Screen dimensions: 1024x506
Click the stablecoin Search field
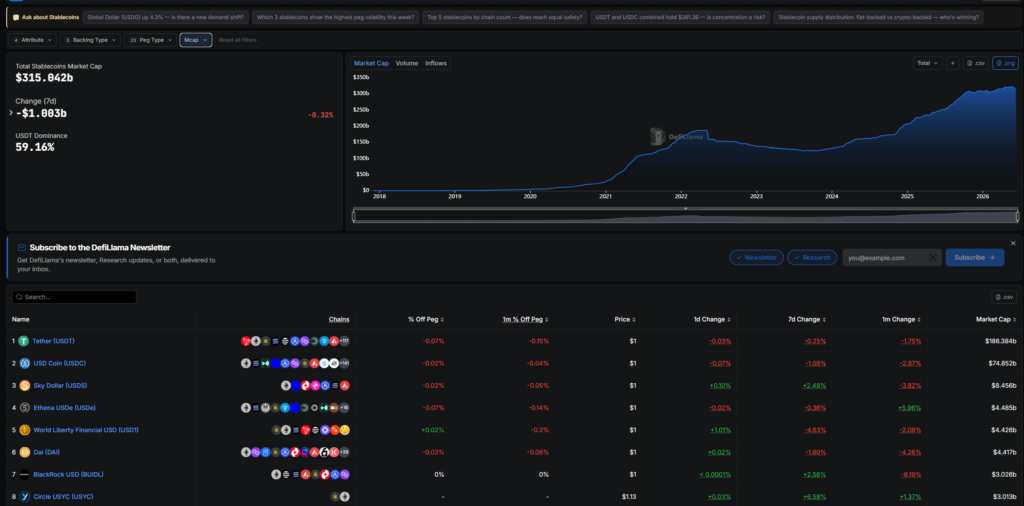[x=74, y=297]
